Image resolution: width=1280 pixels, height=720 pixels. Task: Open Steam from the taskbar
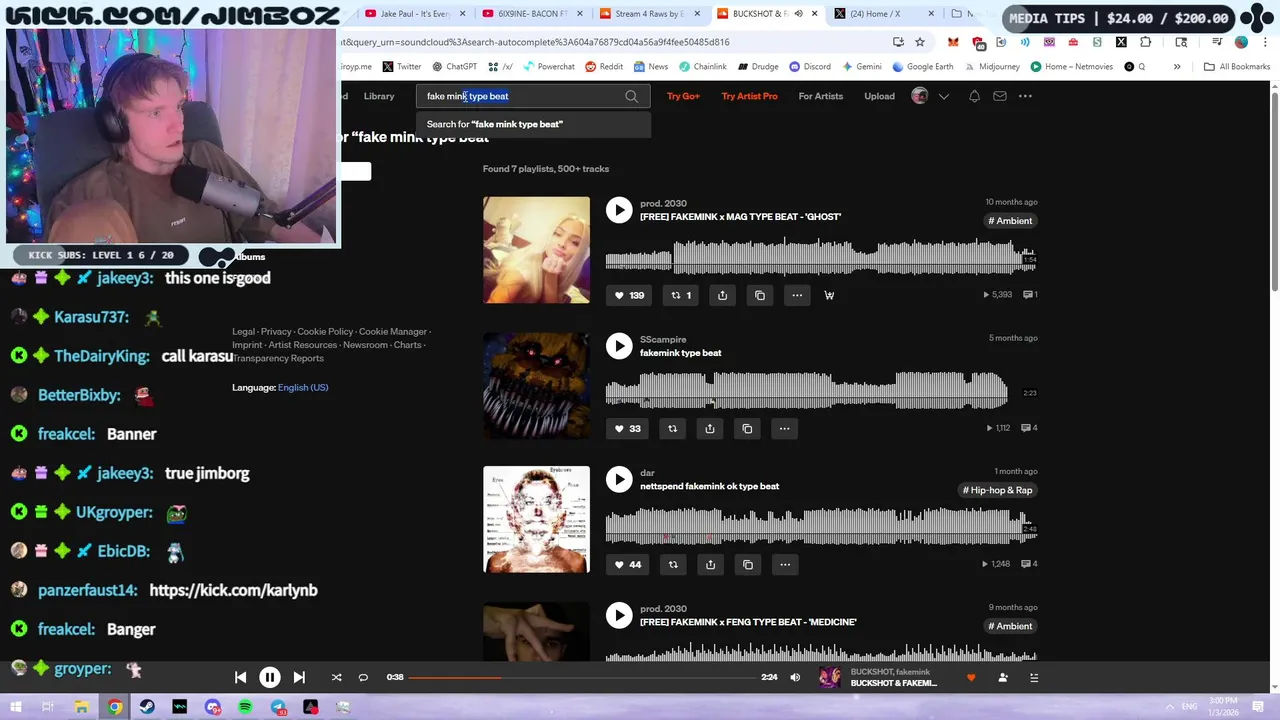147,707
